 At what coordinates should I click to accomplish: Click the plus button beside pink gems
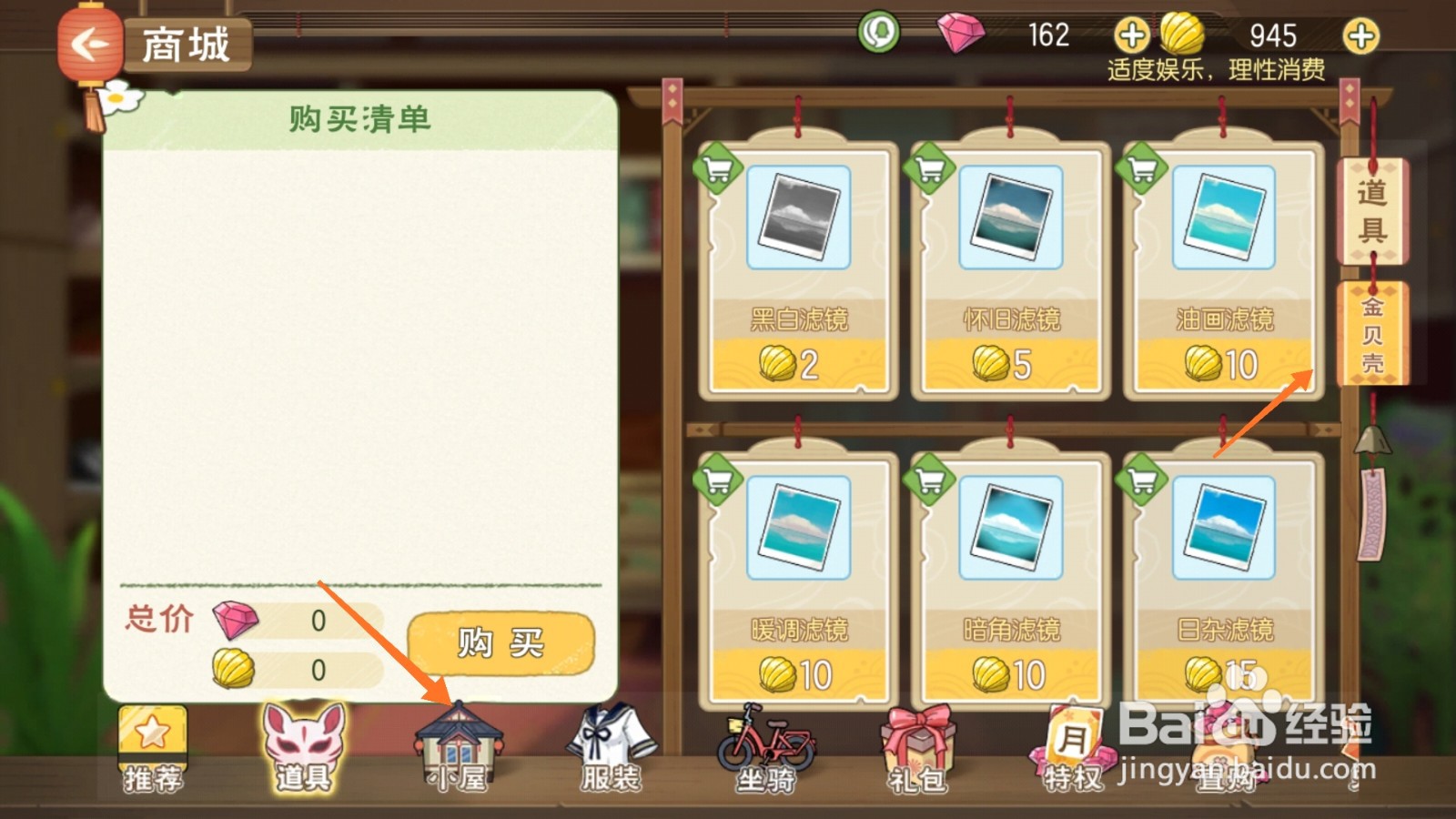pyautogui.click(x=1131, y=36)
